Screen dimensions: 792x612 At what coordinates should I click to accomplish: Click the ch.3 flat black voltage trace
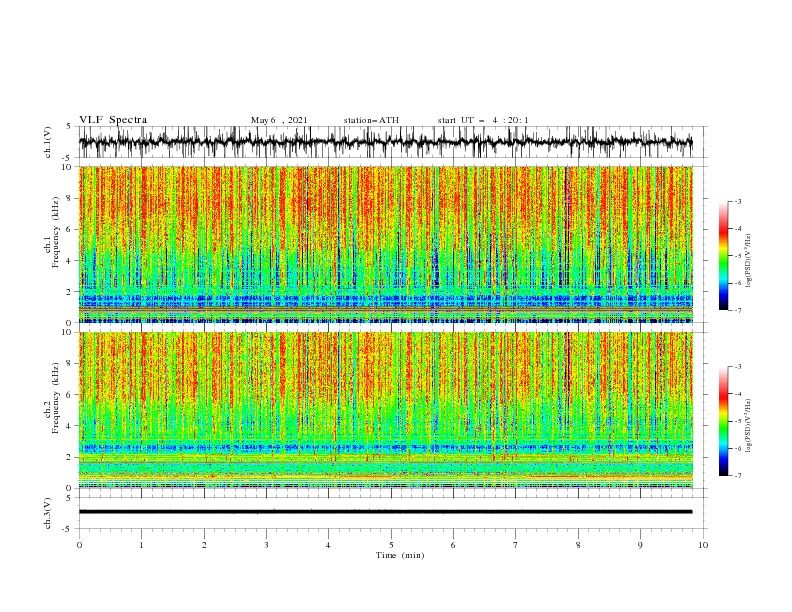point(385,512)
